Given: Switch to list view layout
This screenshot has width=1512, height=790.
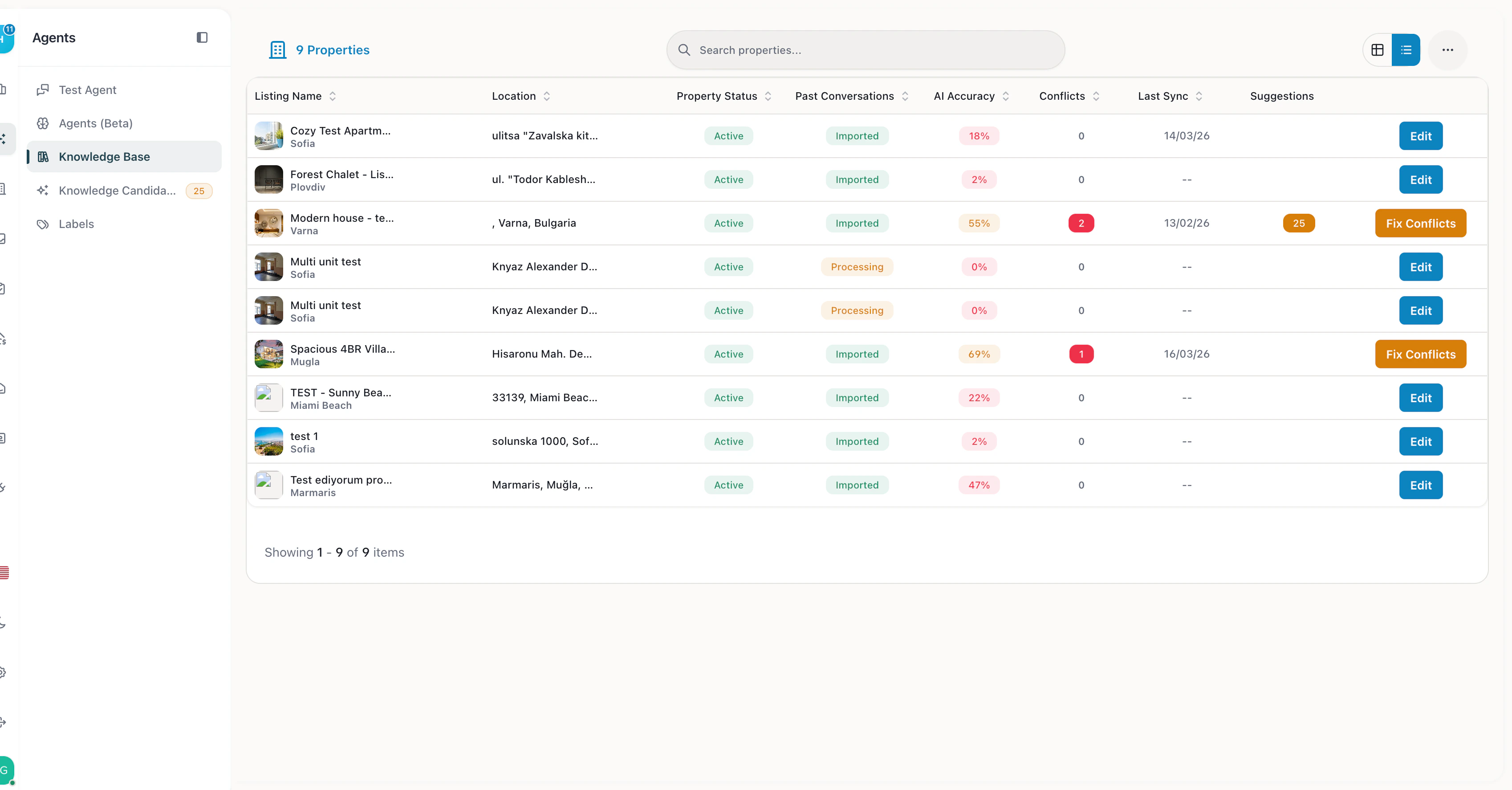Looking at the screenshot, I should tap(1406, 50).
